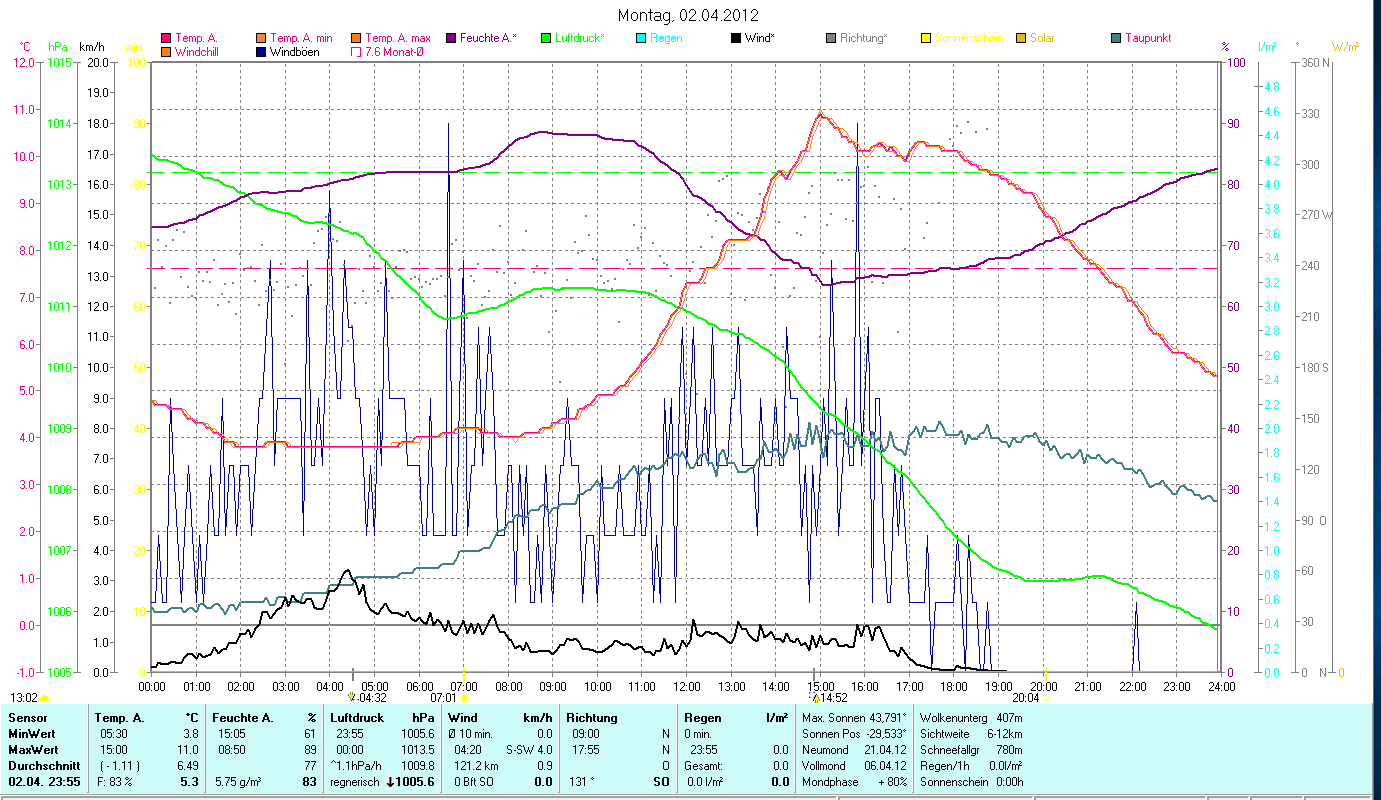The width and height of the screenshot is (1381, 800).
Task: Click the sunrise marker at 07:01
Action: tap(464, 697)
